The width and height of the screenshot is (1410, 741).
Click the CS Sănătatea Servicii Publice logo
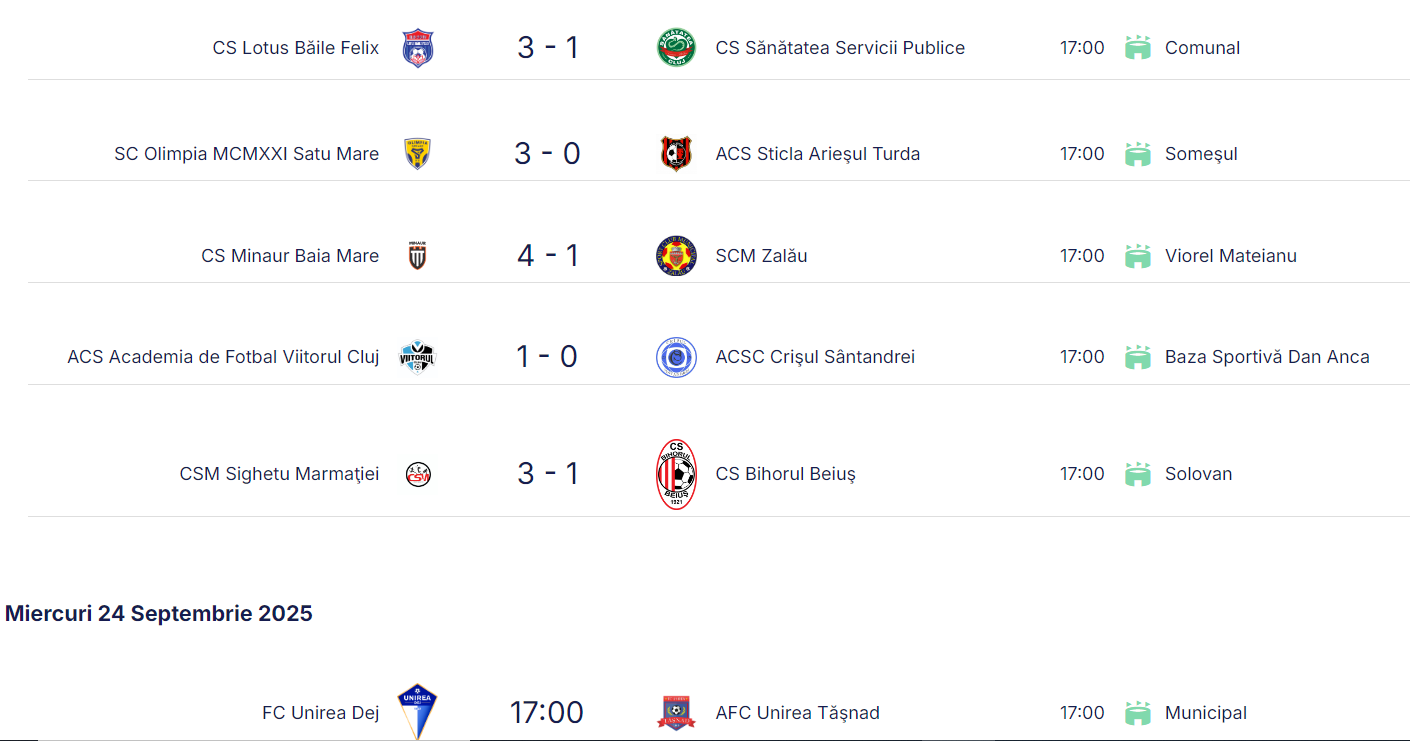tap(676, 48)
